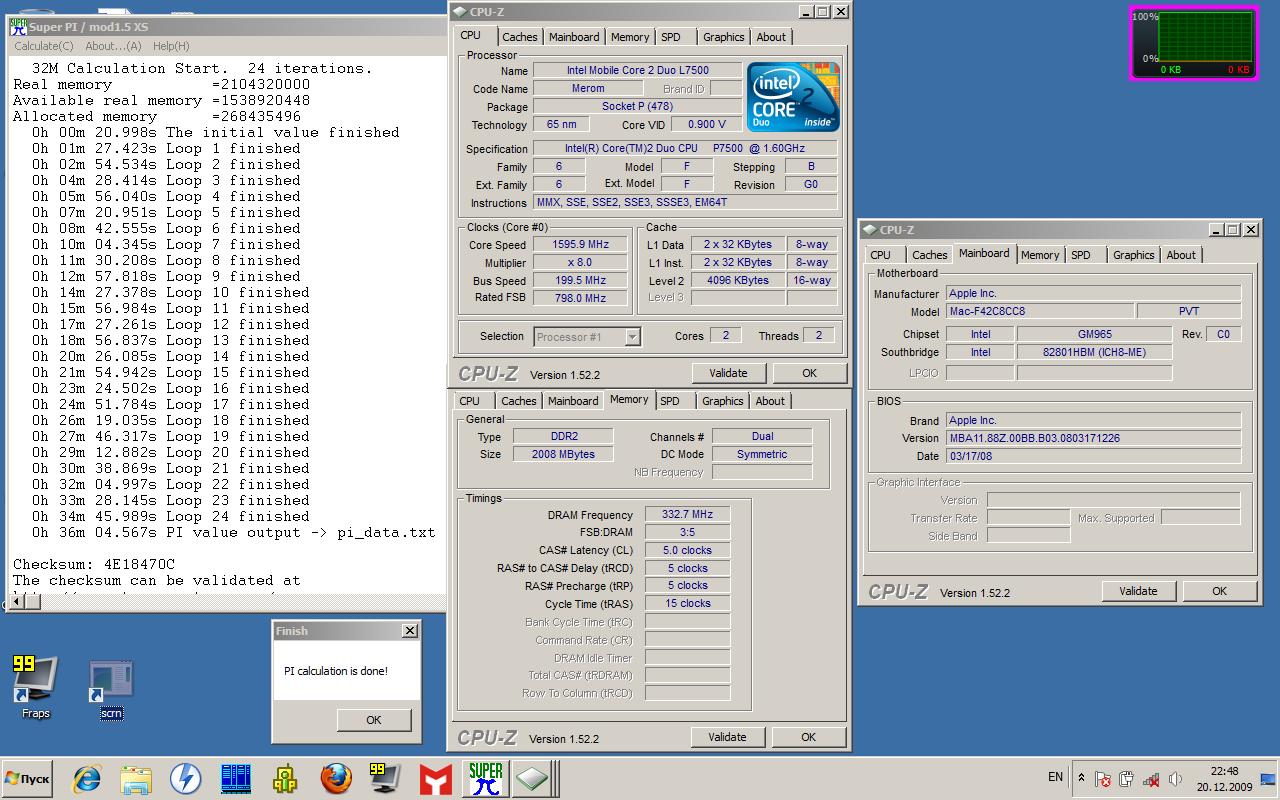Click the Super PI title bar icon

point(19,25)
